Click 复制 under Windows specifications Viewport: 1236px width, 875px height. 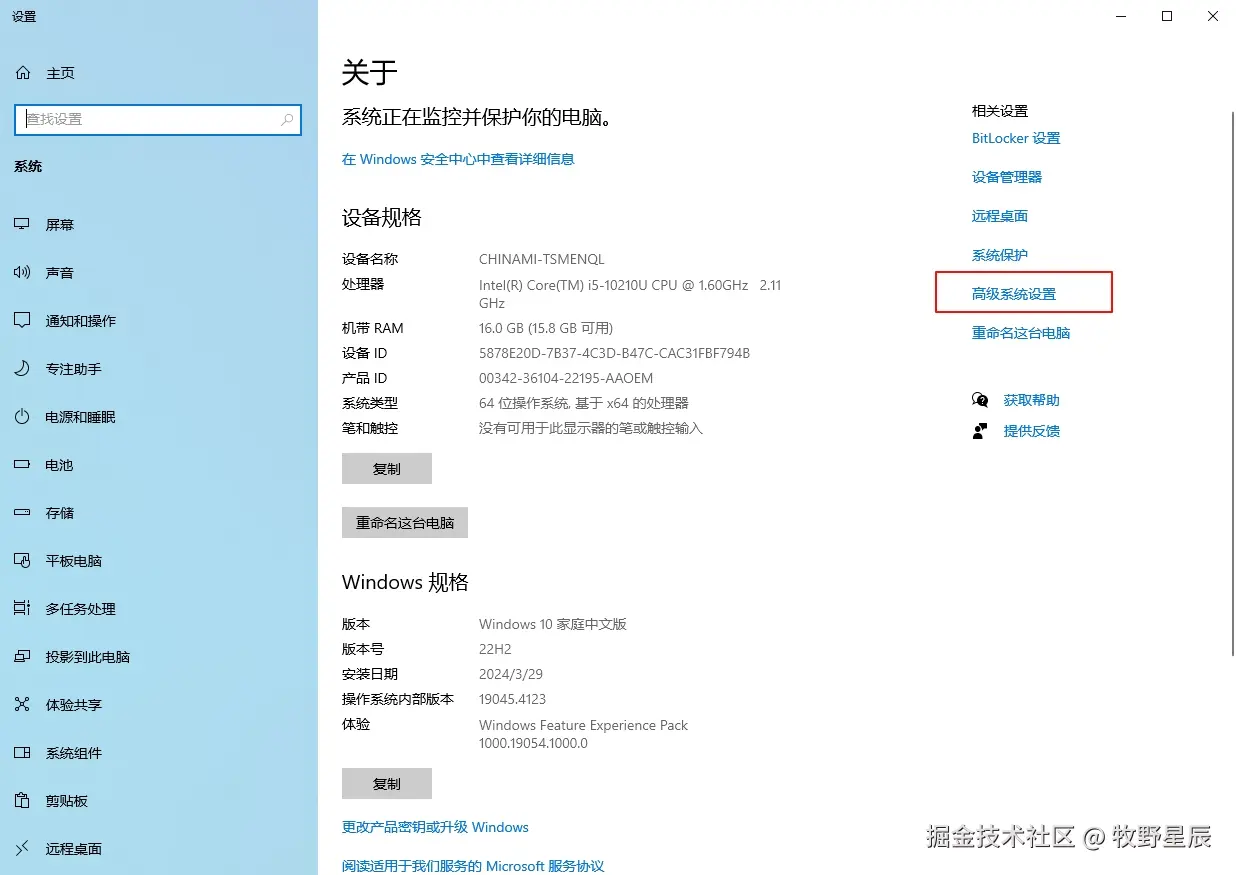coord(387,783)
